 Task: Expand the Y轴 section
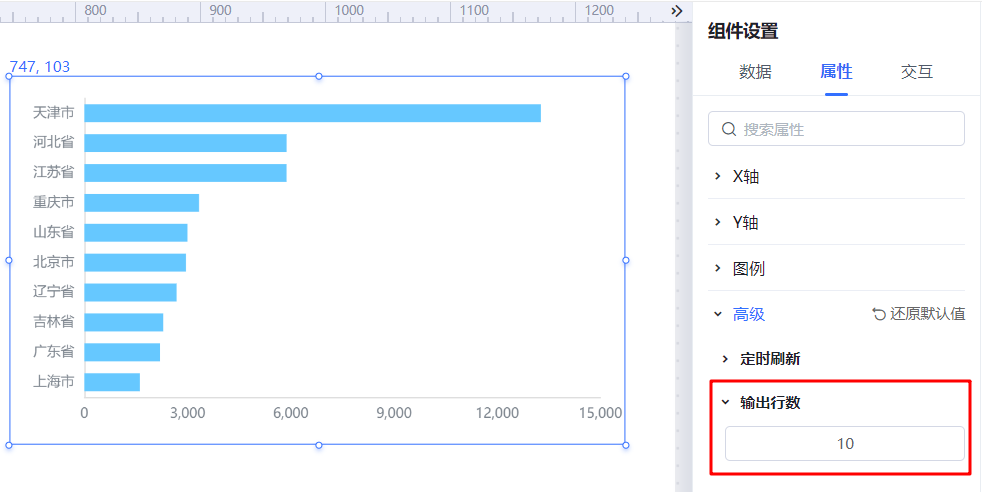click(x=836, y=222)
